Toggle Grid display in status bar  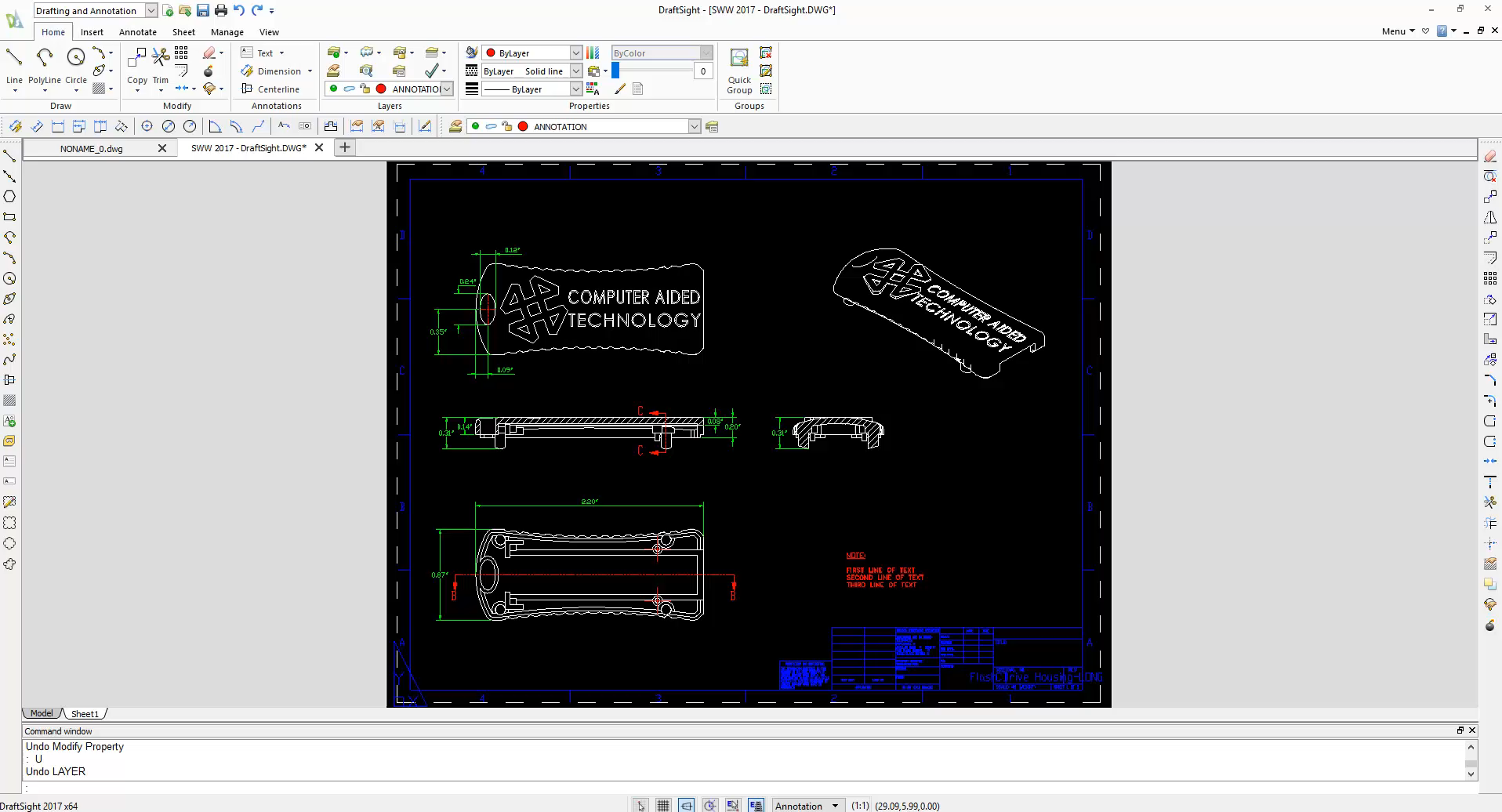[x=663, y=805]
